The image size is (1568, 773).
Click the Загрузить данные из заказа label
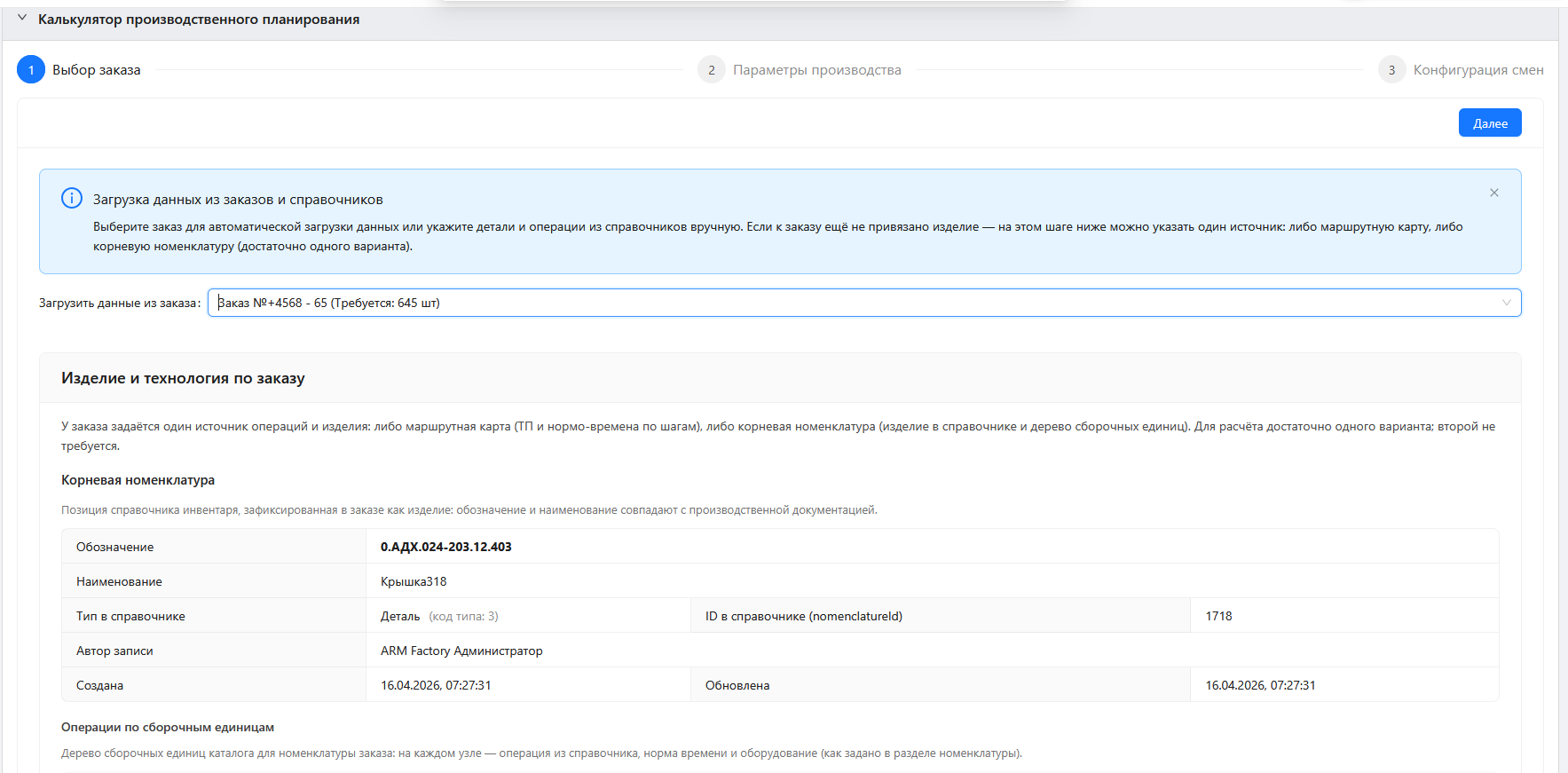pyautogui.click(x=120, y=303)
